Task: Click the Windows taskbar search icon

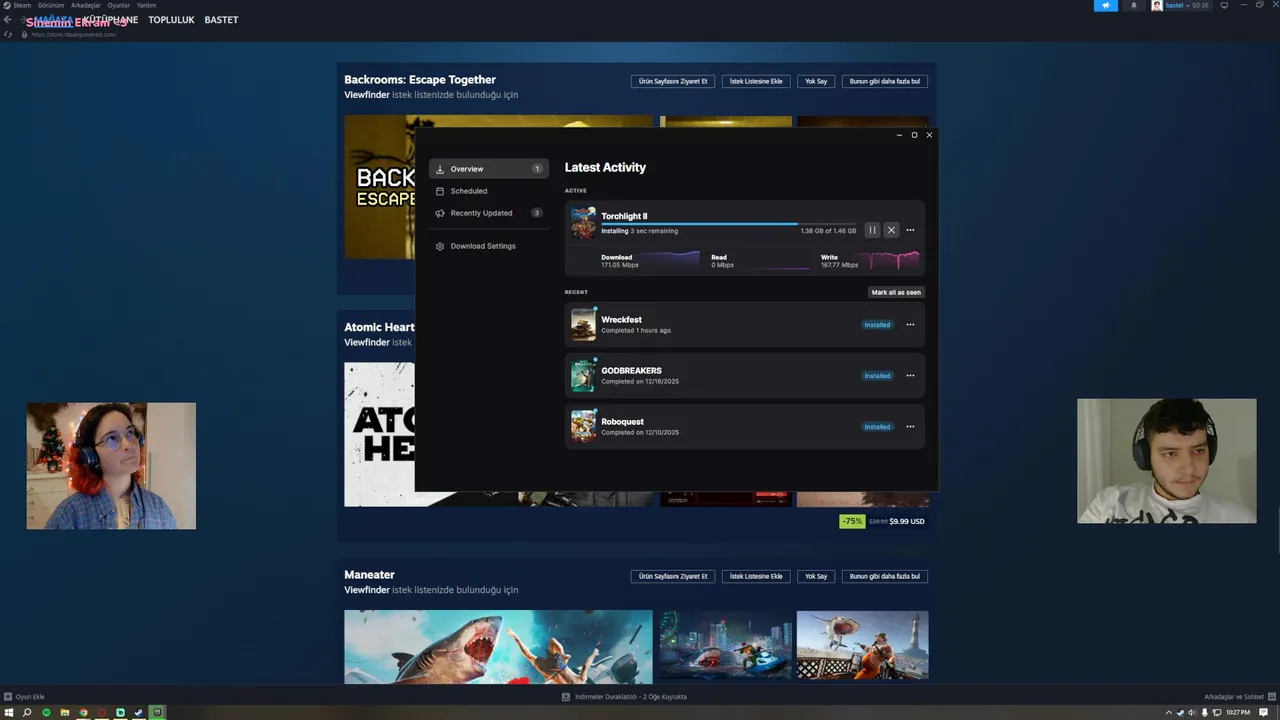Action: [27, 713]
